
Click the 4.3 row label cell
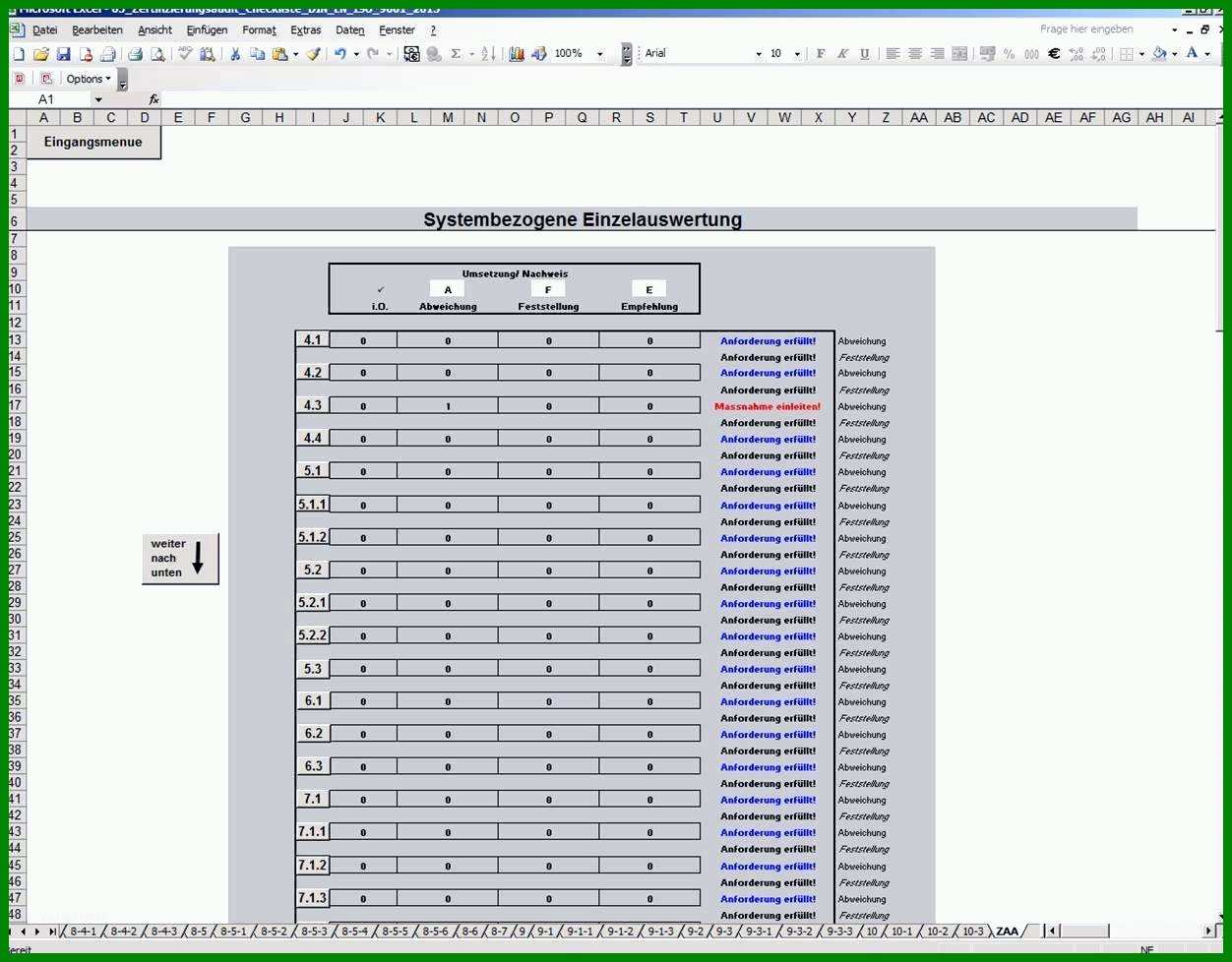click(x=312, y=405)
